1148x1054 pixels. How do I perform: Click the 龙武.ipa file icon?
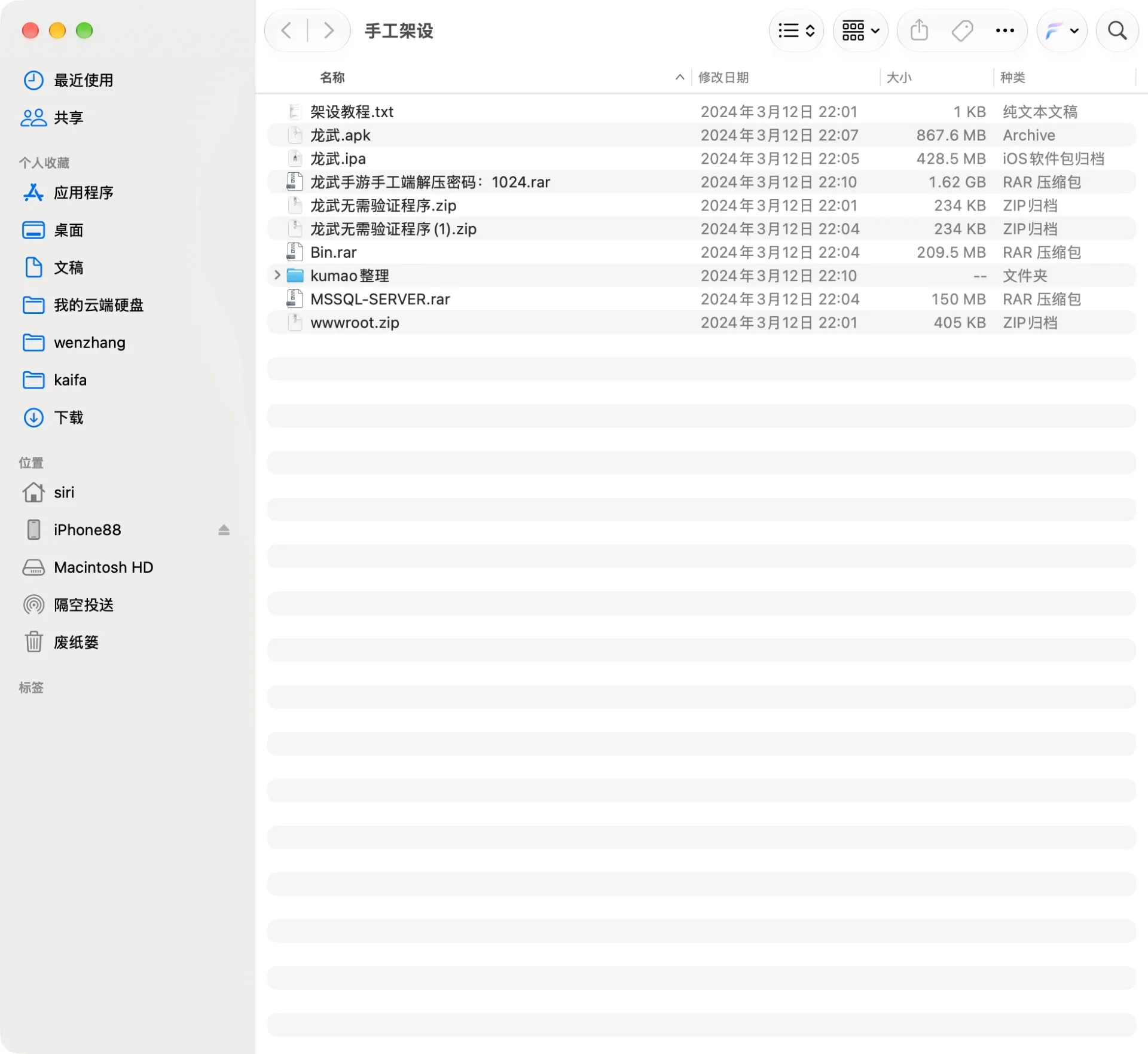click(295, 158)
